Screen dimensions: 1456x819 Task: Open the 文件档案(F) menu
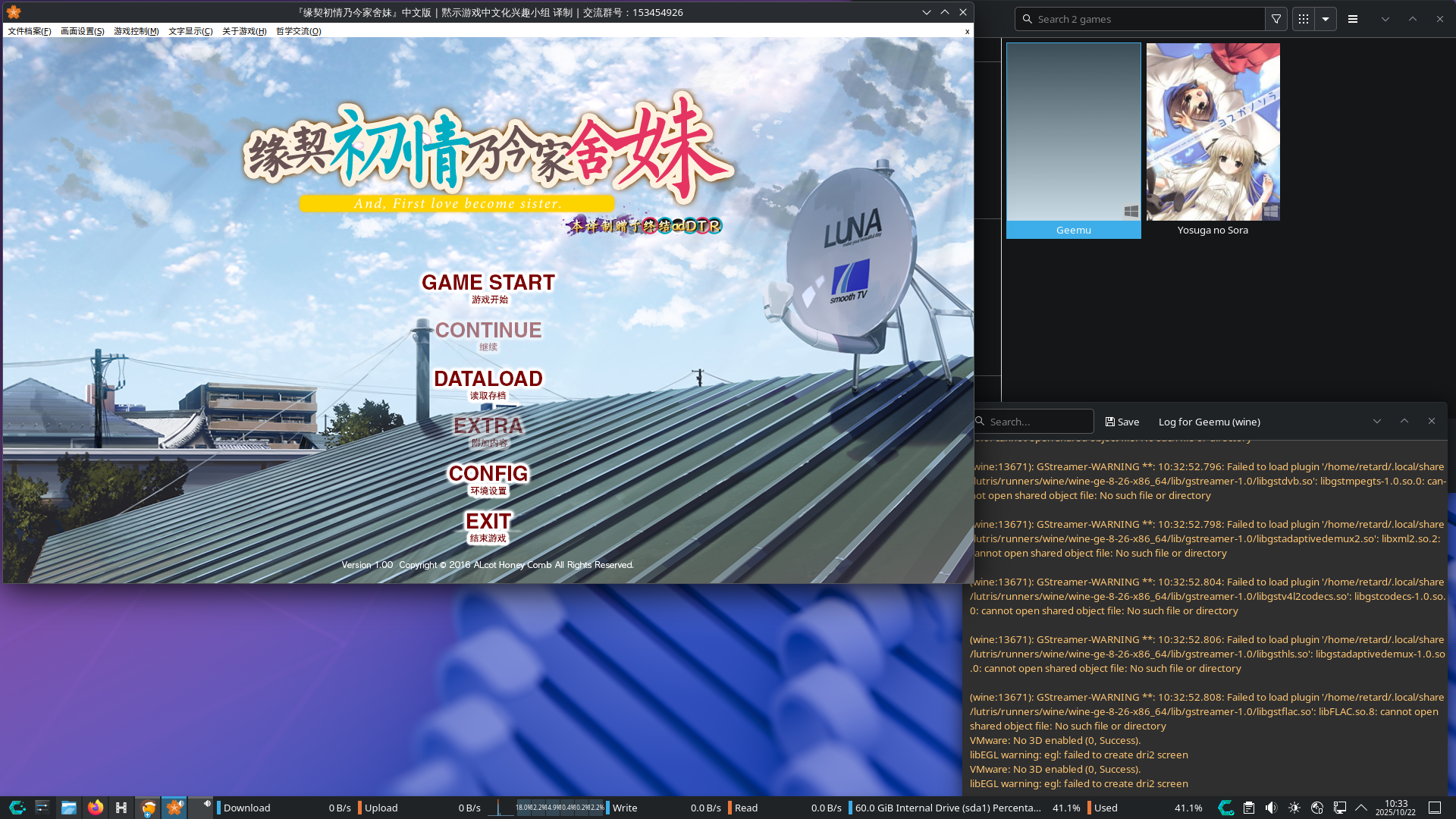coord(30,31)
